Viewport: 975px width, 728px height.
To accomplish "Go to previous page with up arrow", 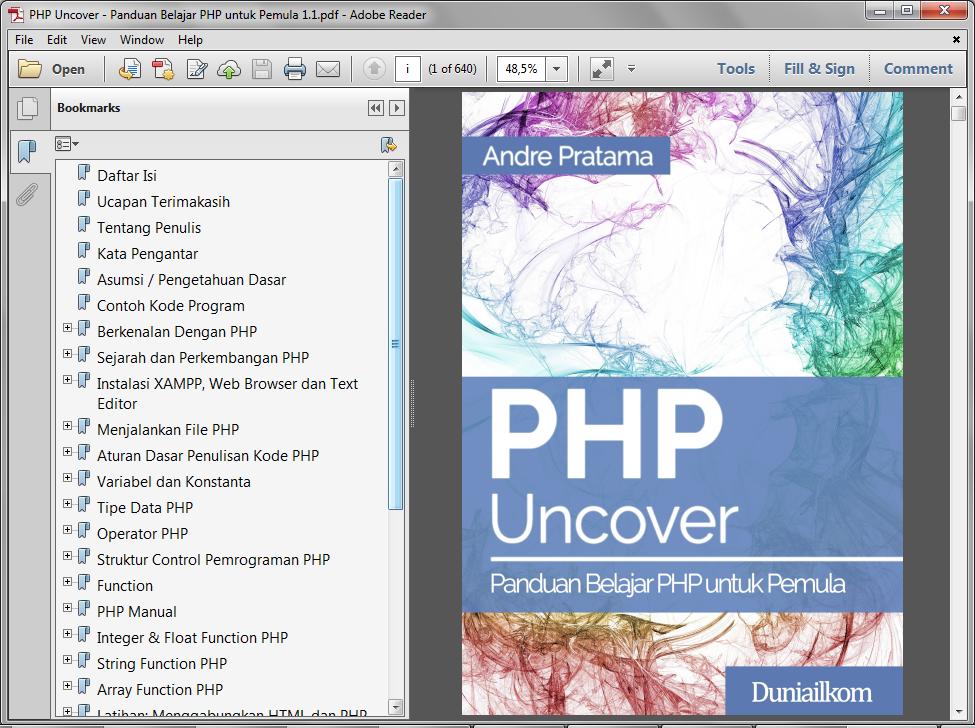I will click(x=374, y=68).
